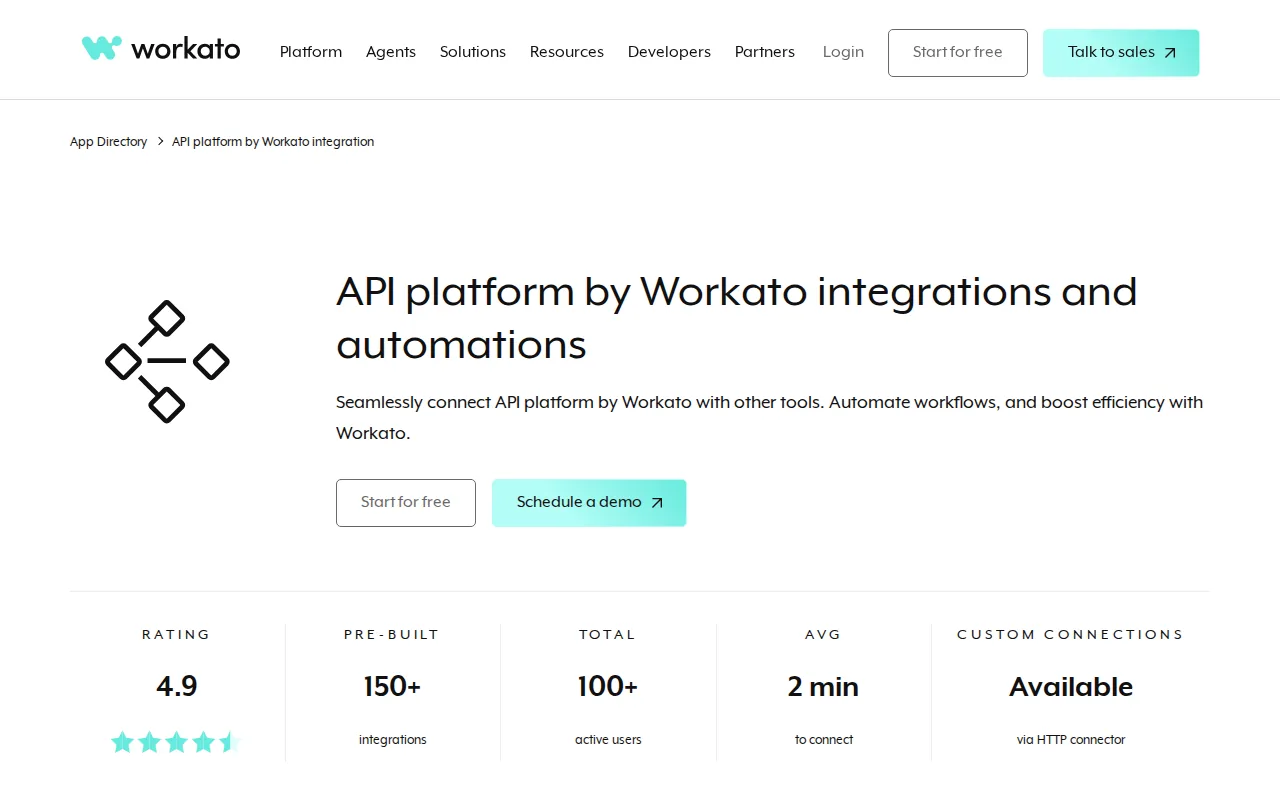
Task: Click the CUSTOM CONNECTIONS label
Action: tap(1070, 634)
